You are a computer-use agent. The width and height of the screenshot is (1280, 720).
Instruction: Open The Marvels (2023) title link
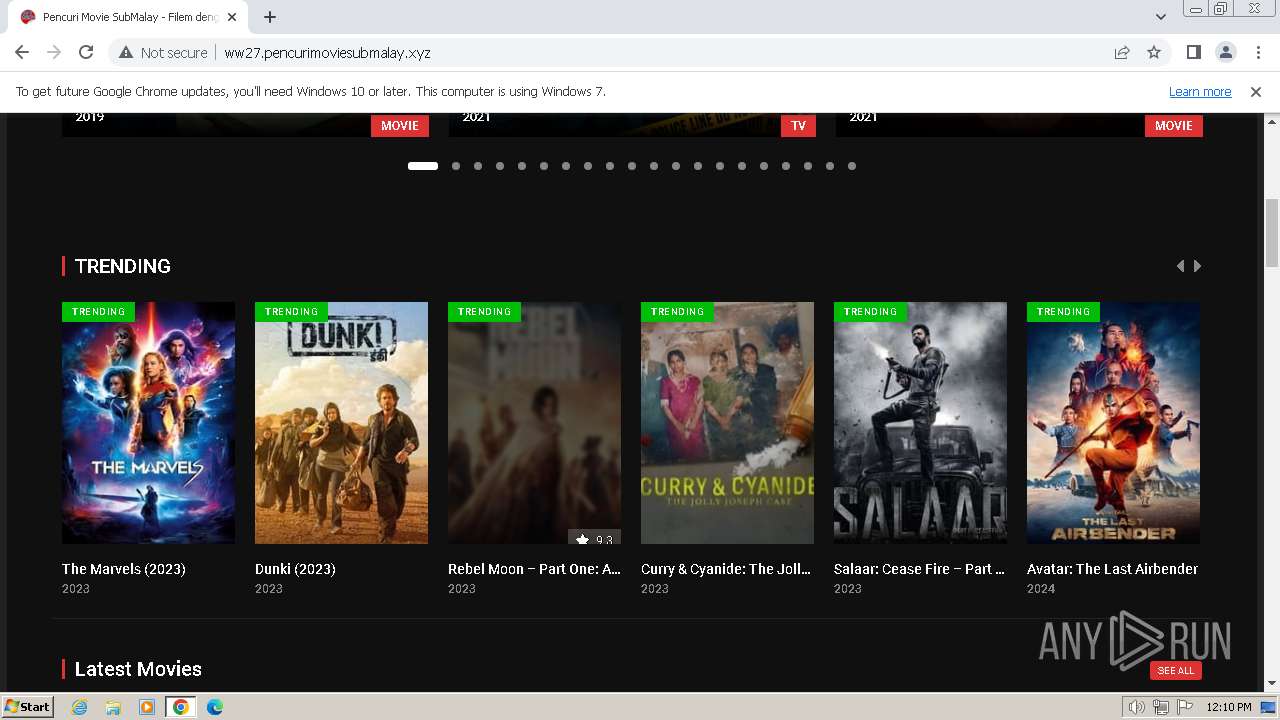tap(124, 569)
